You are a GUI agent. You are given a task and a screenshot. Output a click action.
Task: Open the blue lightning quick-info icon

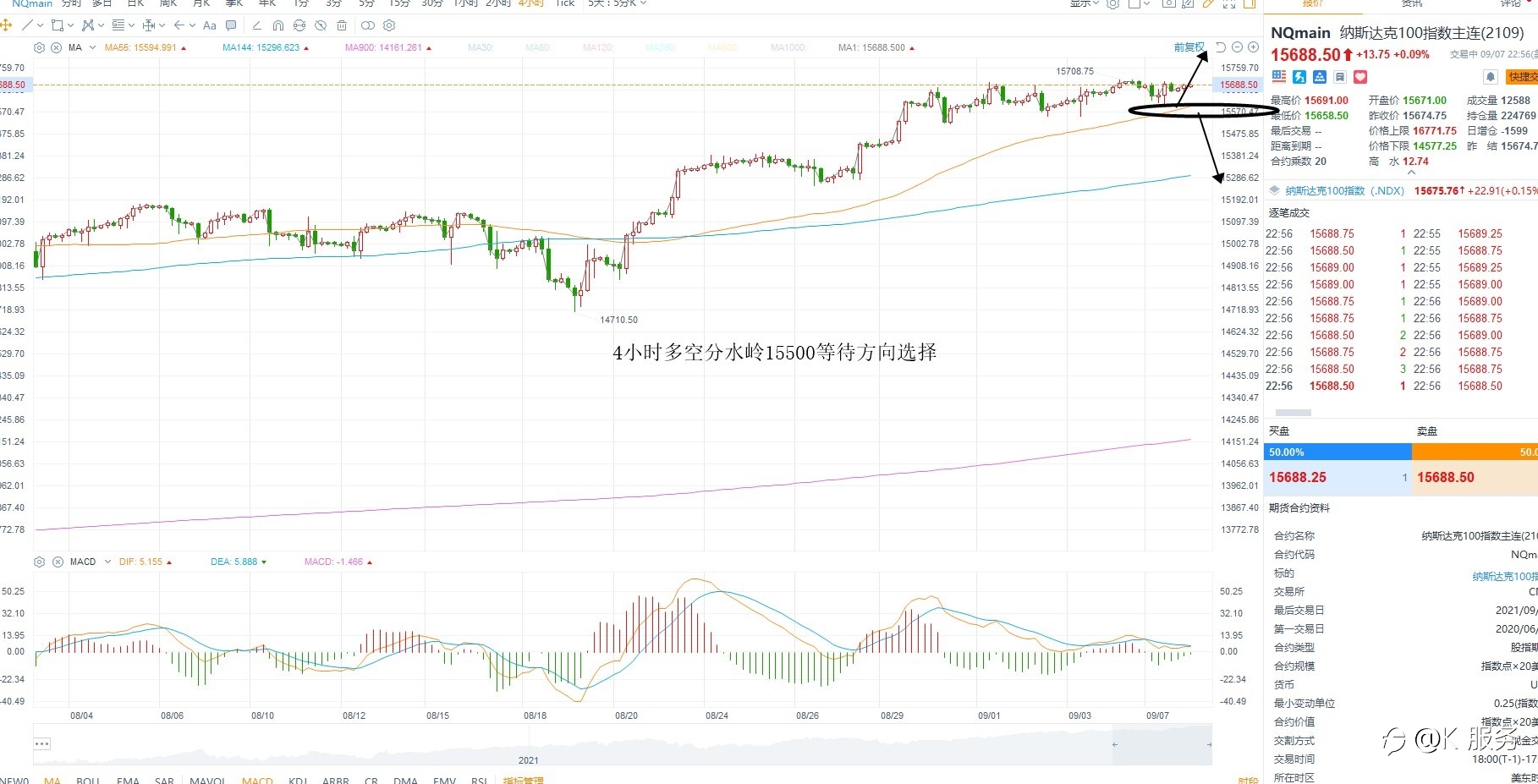point(1299,77)
